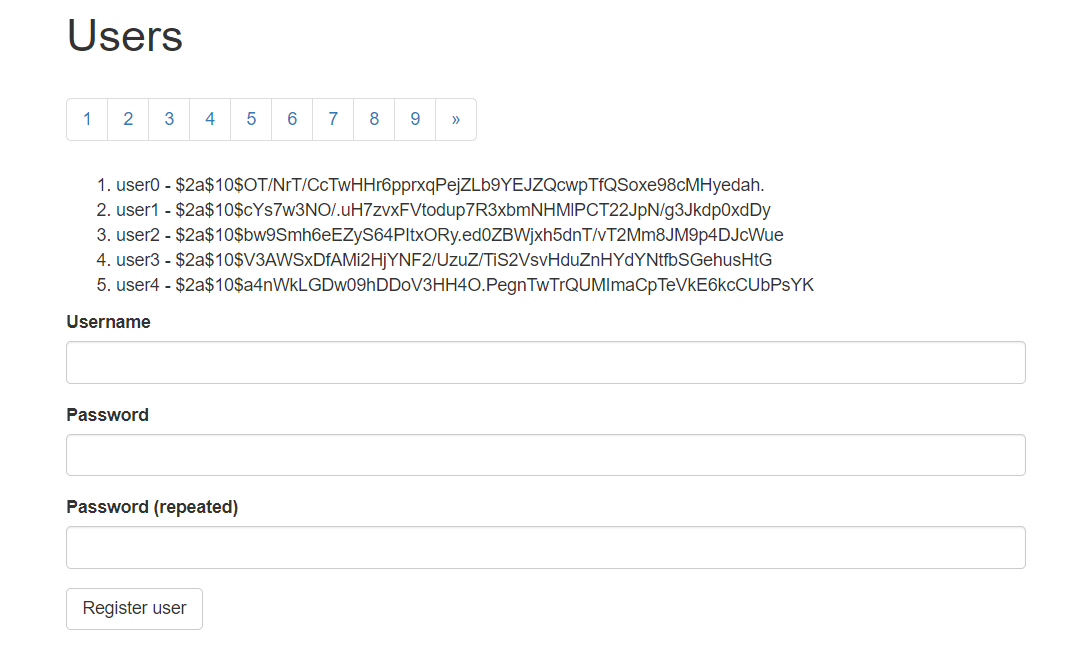This screenshot has width=1071, height=661.
Task: Open page 7 of the list
Action: [333, 119]
